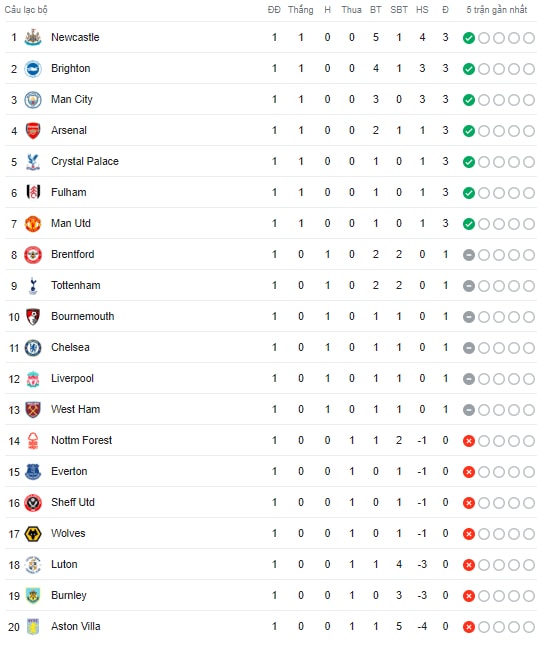Image resolution: width=544 pixels, height=651 pixels.
Task: Click Newcastle's green win indicator
Action: [x=468, y=38]
